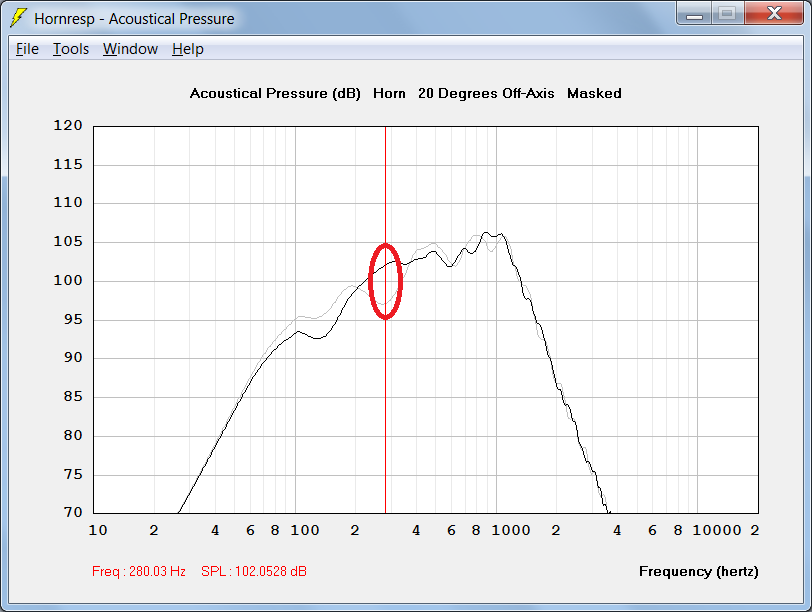Maximize the Hornresp window
The width and height of the screenshot is (812, 612).
[728, 14]
